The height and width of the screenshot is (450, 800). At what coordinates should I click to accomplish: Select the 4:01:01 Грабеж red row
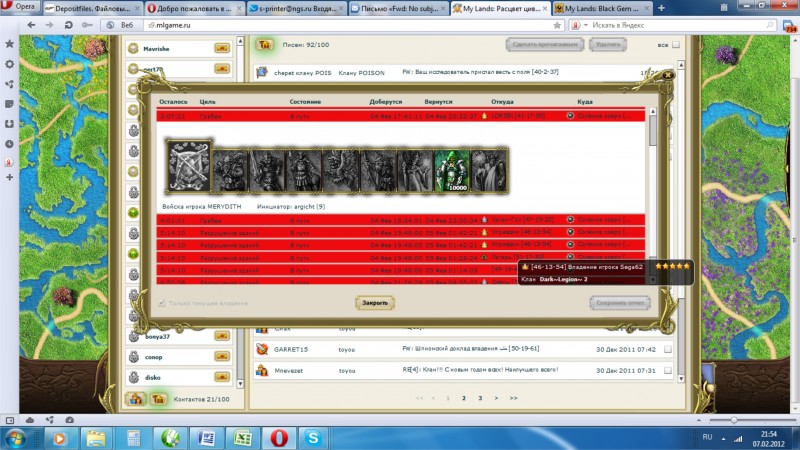(401, 220)
